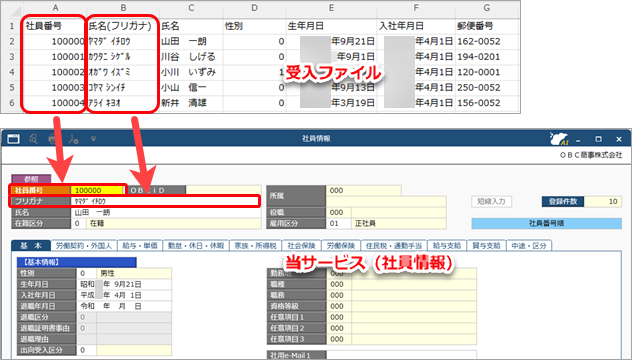Screen dimensions: 632x360
Task: Click the 任意項目3 code field
Action: pyautogui.click(x=339, y=339)
